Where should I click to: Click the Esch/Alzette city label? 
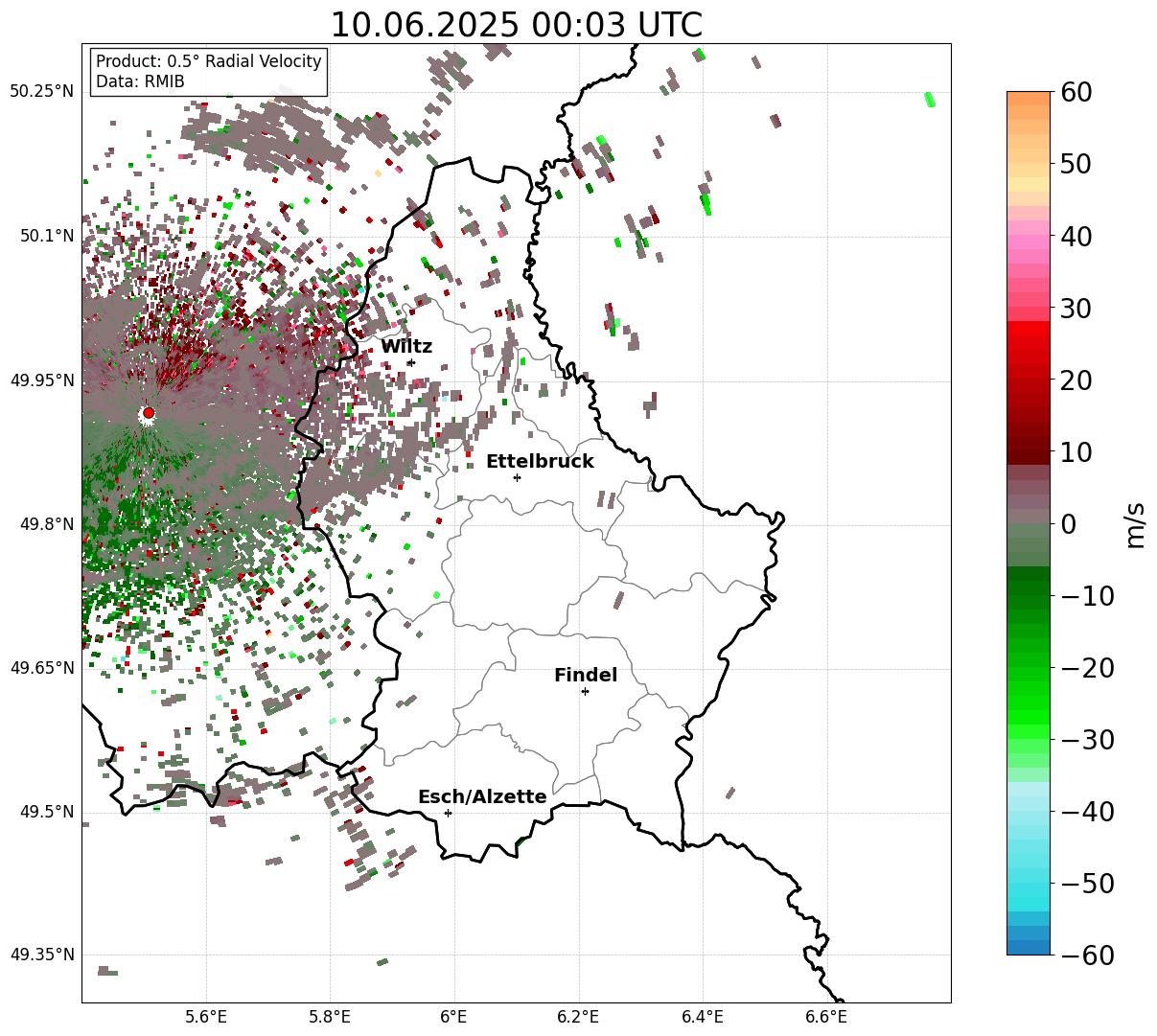pos(482,796)
